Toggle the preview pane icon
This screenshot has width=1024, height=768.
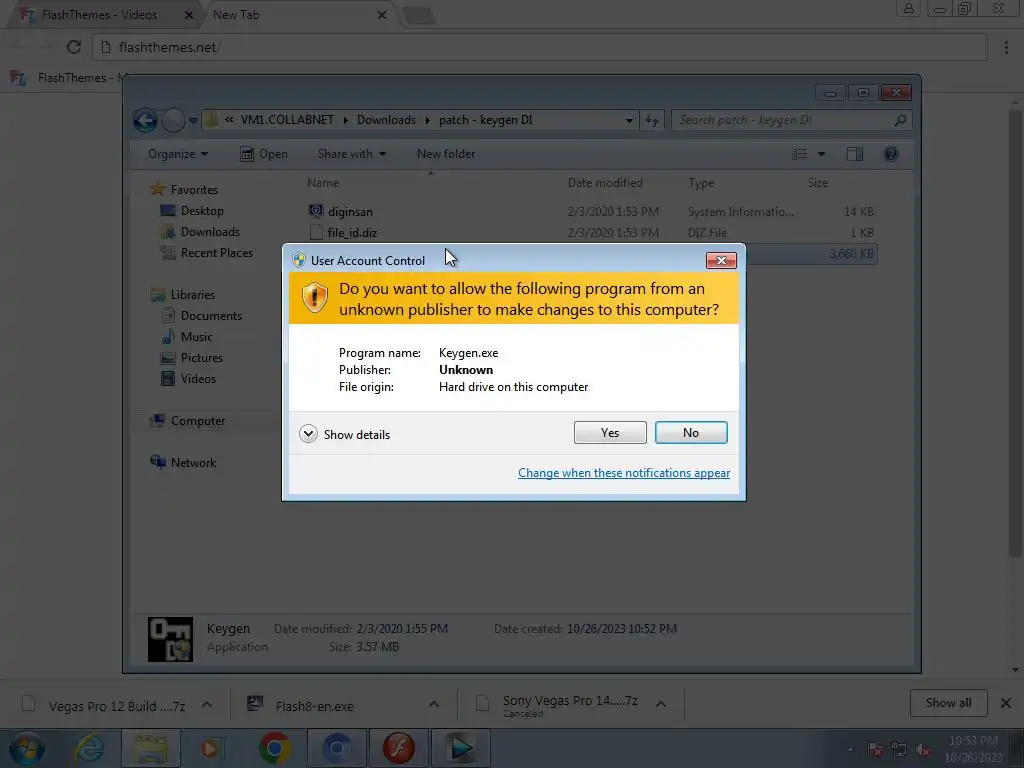pyautogui.click(x=855, y=154)
